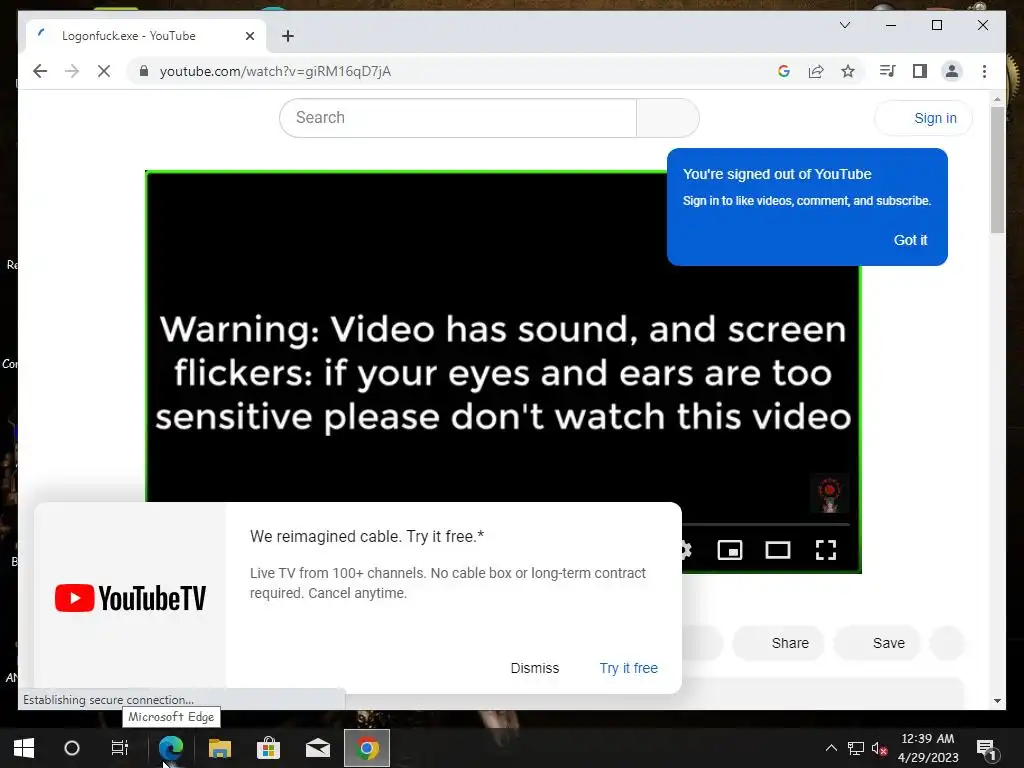Click Got it on the signed-out notice
The width and height of the screenshot is (1024, 768).
(910, 240)
